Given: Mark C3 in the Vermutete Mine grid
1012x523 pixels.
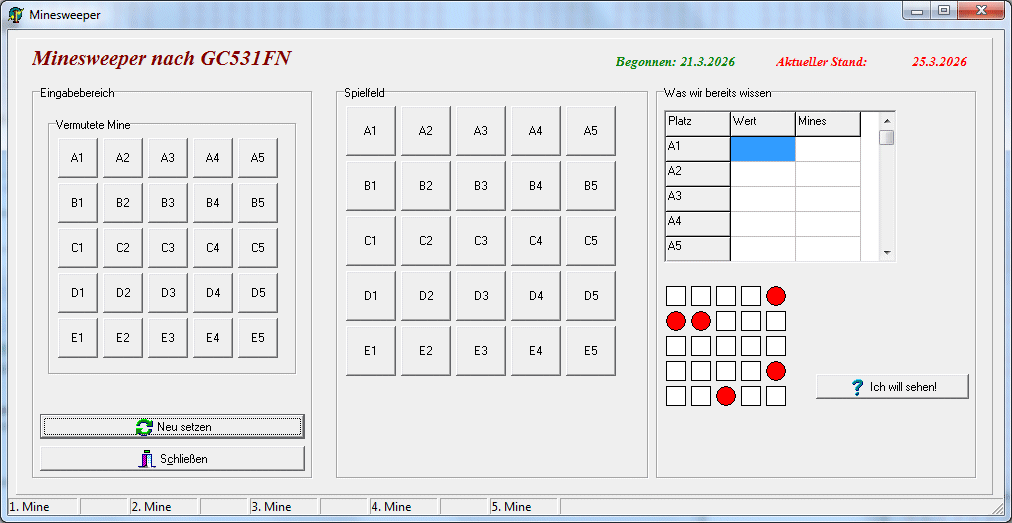Looking at the screenshot, I should (x=167, y=248).
